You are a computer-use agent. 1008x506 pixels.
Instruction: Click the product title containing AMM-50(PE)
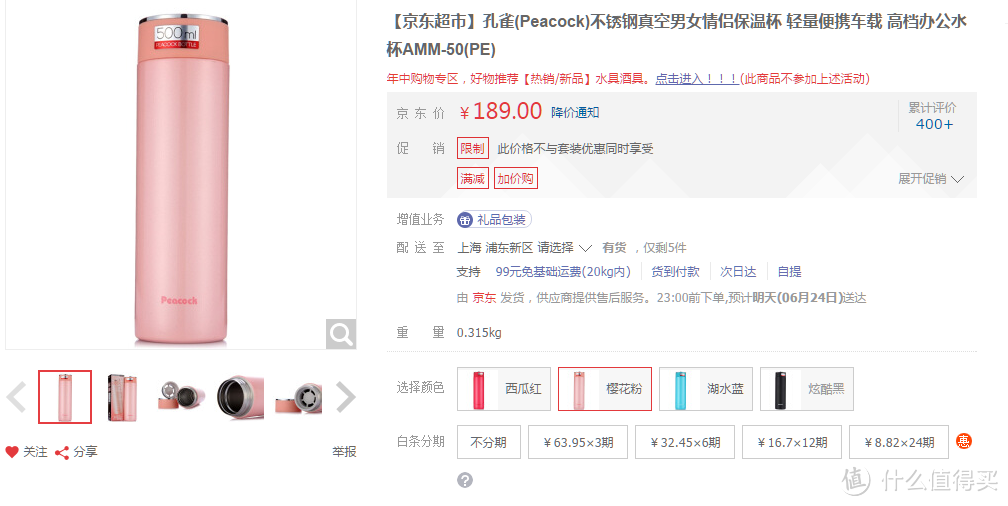[x=676, y=35]
